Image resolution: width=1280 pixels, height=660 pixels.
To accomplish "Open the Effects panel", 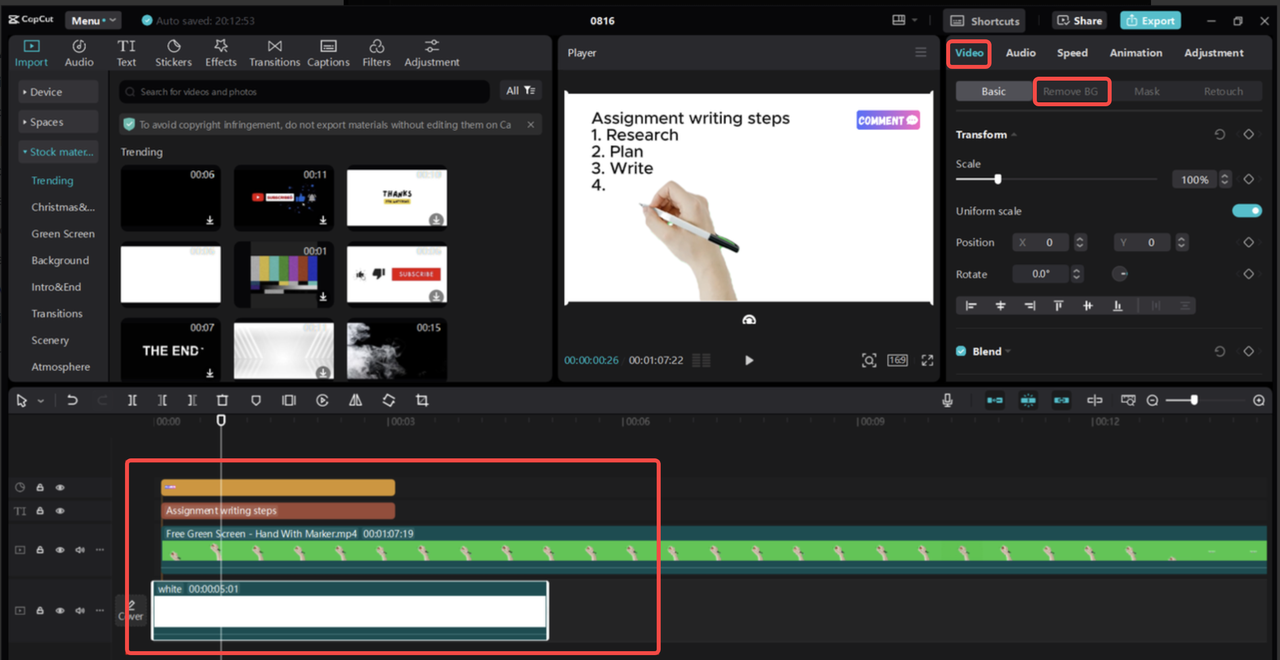I will (x=221, y=53).
